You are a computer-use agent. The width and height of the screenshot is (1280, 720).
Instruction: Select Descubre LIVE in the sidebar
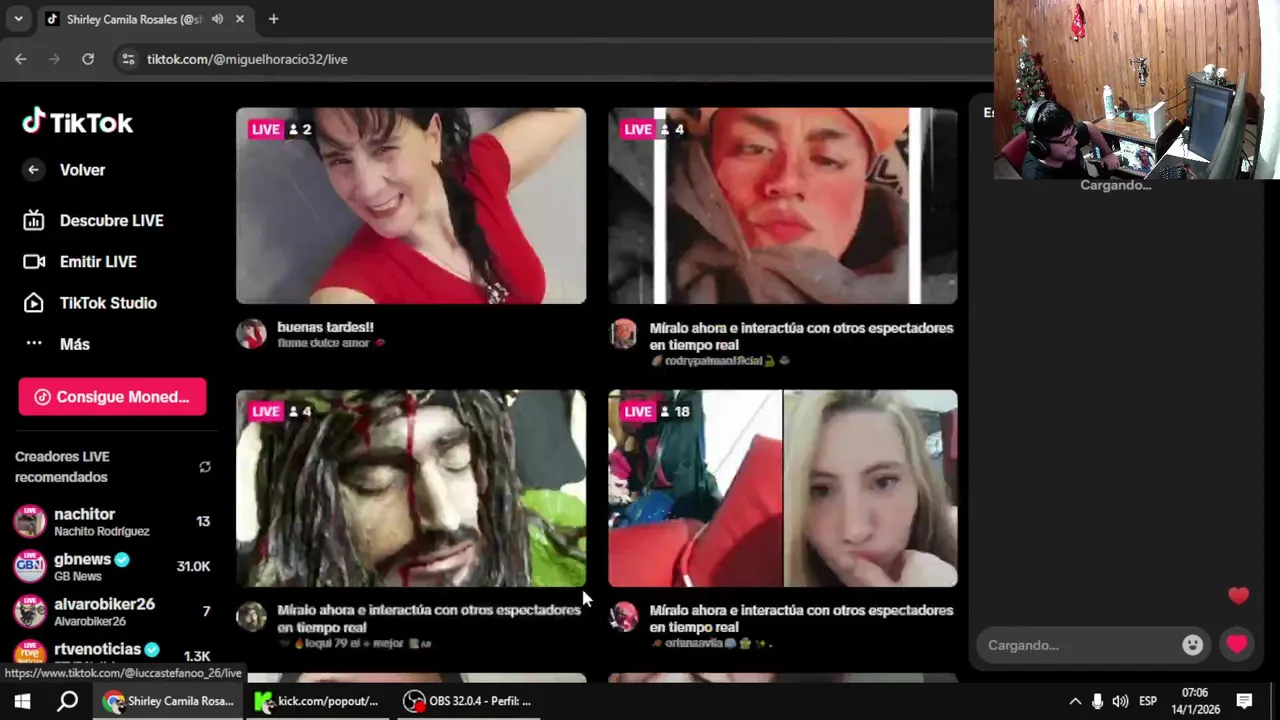click(111, 221)
